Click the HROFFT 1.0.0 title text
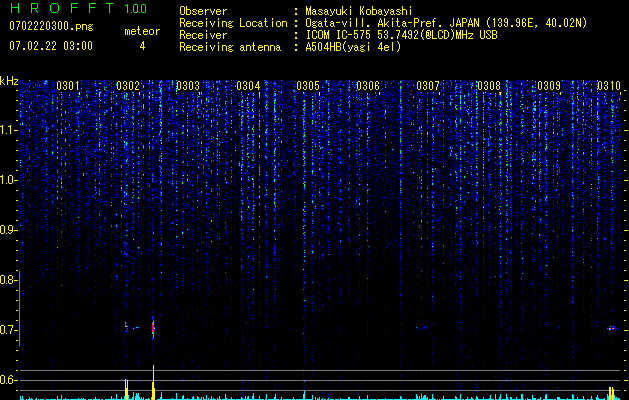The height and width of the screenshot is (400, 629). [78, 8]
